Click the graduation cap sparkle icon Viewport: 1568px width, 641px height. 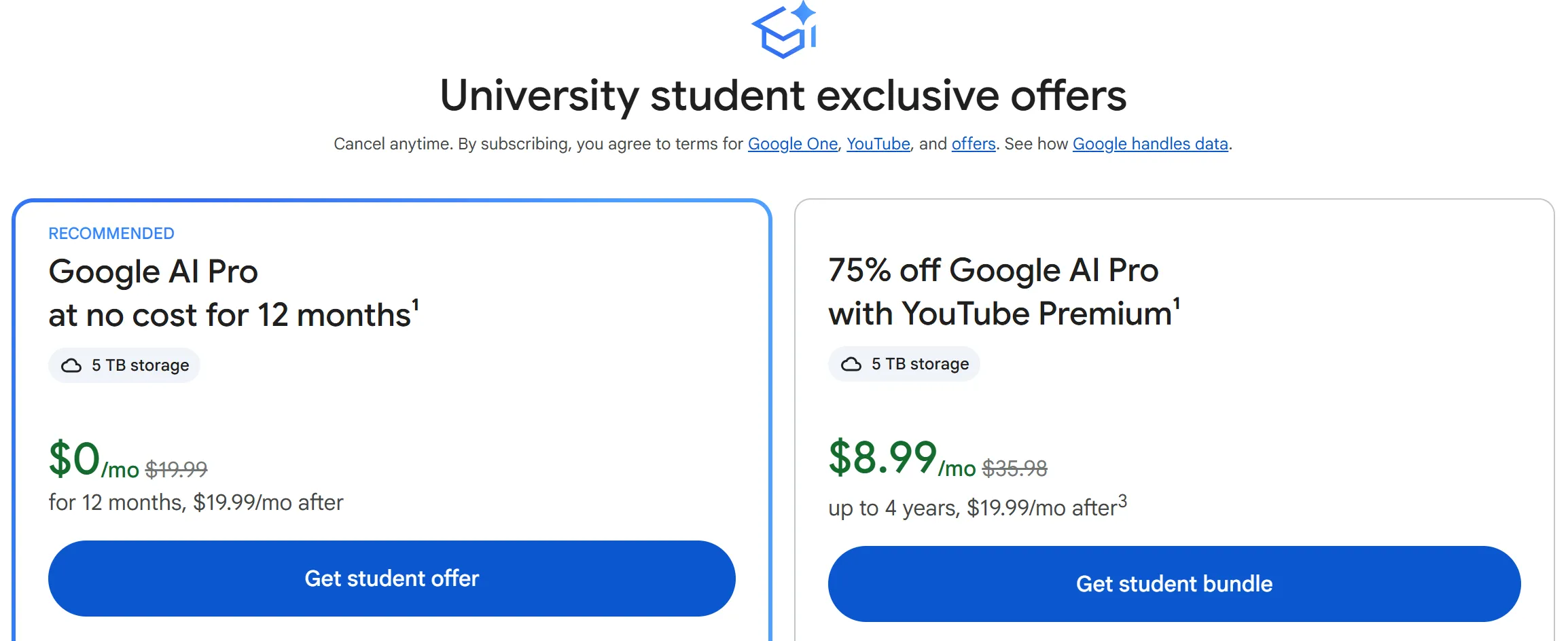coord(784,30)
